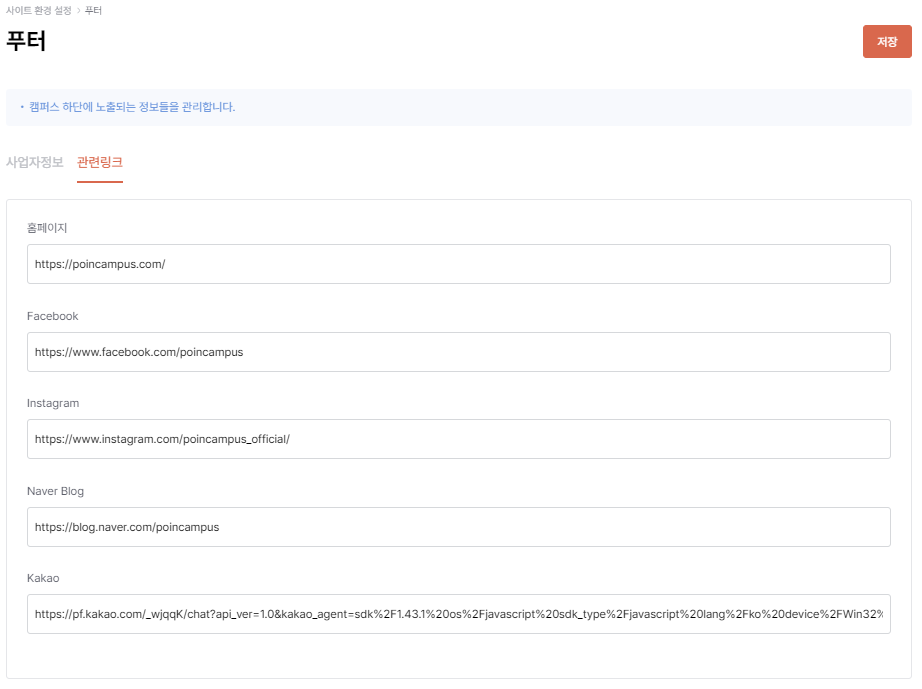
Task: Open 사이트 환경 설정 breadcrumb link
Action: (x=39, y=11)
